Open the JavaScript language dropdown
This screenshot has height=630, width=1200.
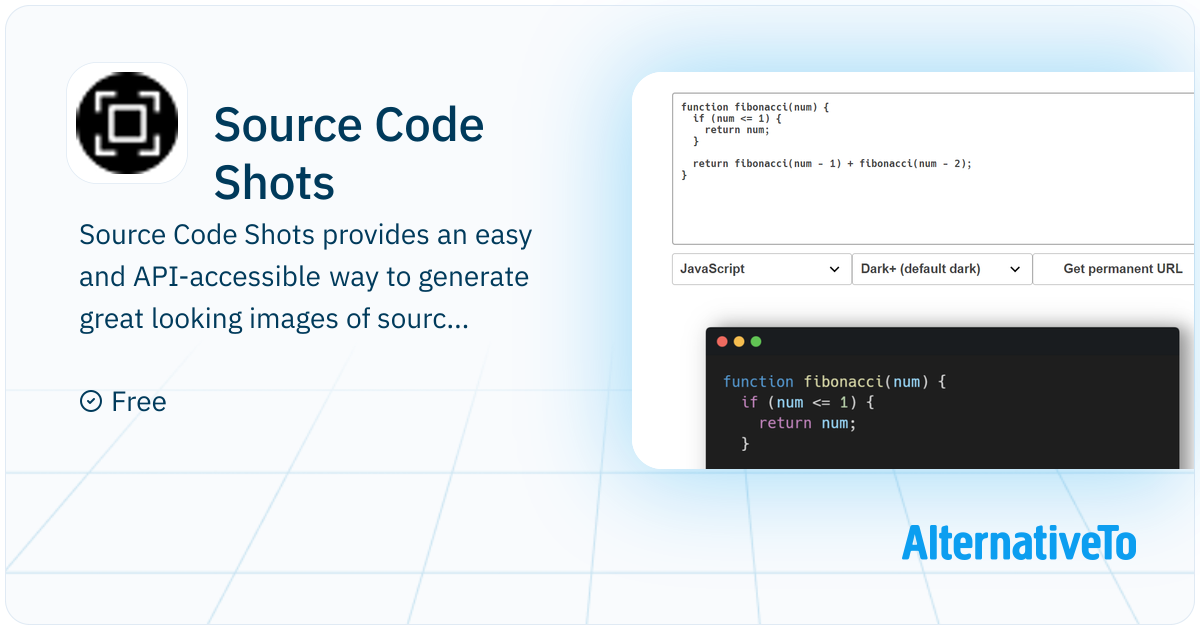[761, 269]
